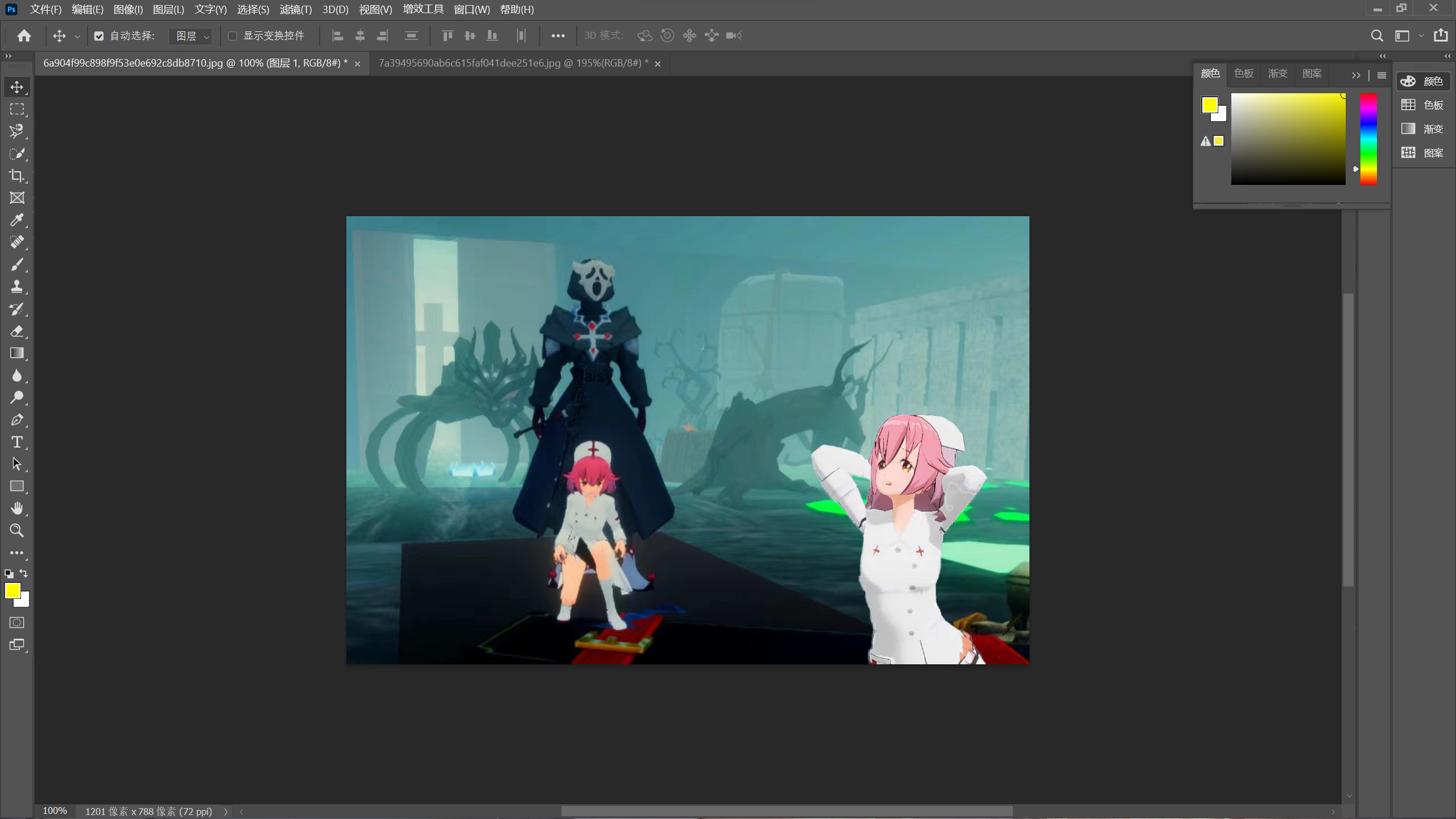Open the 图像(I) menu
Screen dimensions: 1456x819
(x=128, y=10)
